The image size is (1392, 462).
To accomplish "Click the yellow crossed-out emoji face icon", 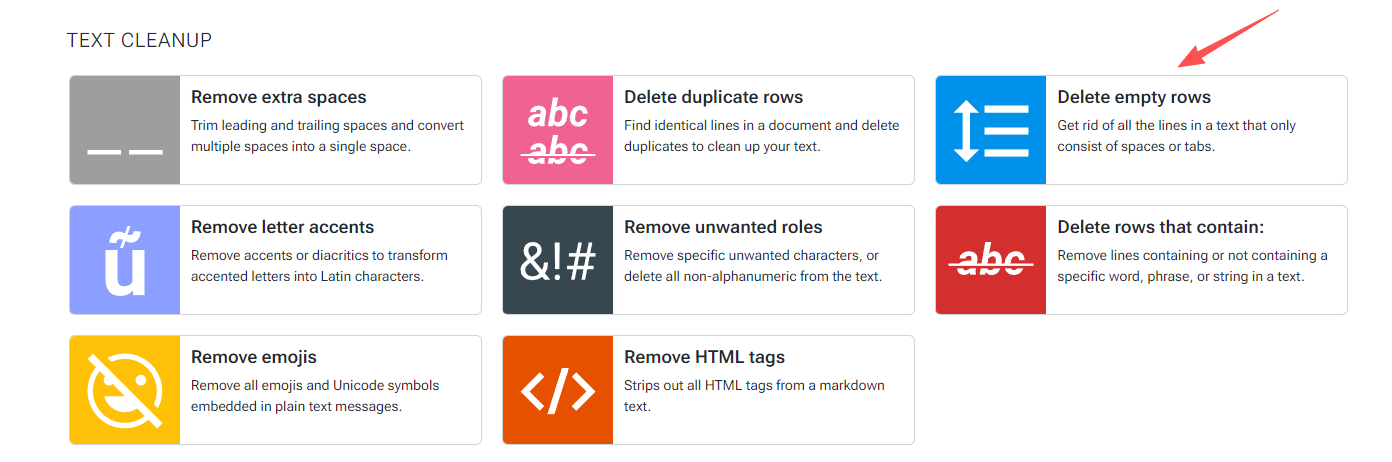I will [125, 390].
